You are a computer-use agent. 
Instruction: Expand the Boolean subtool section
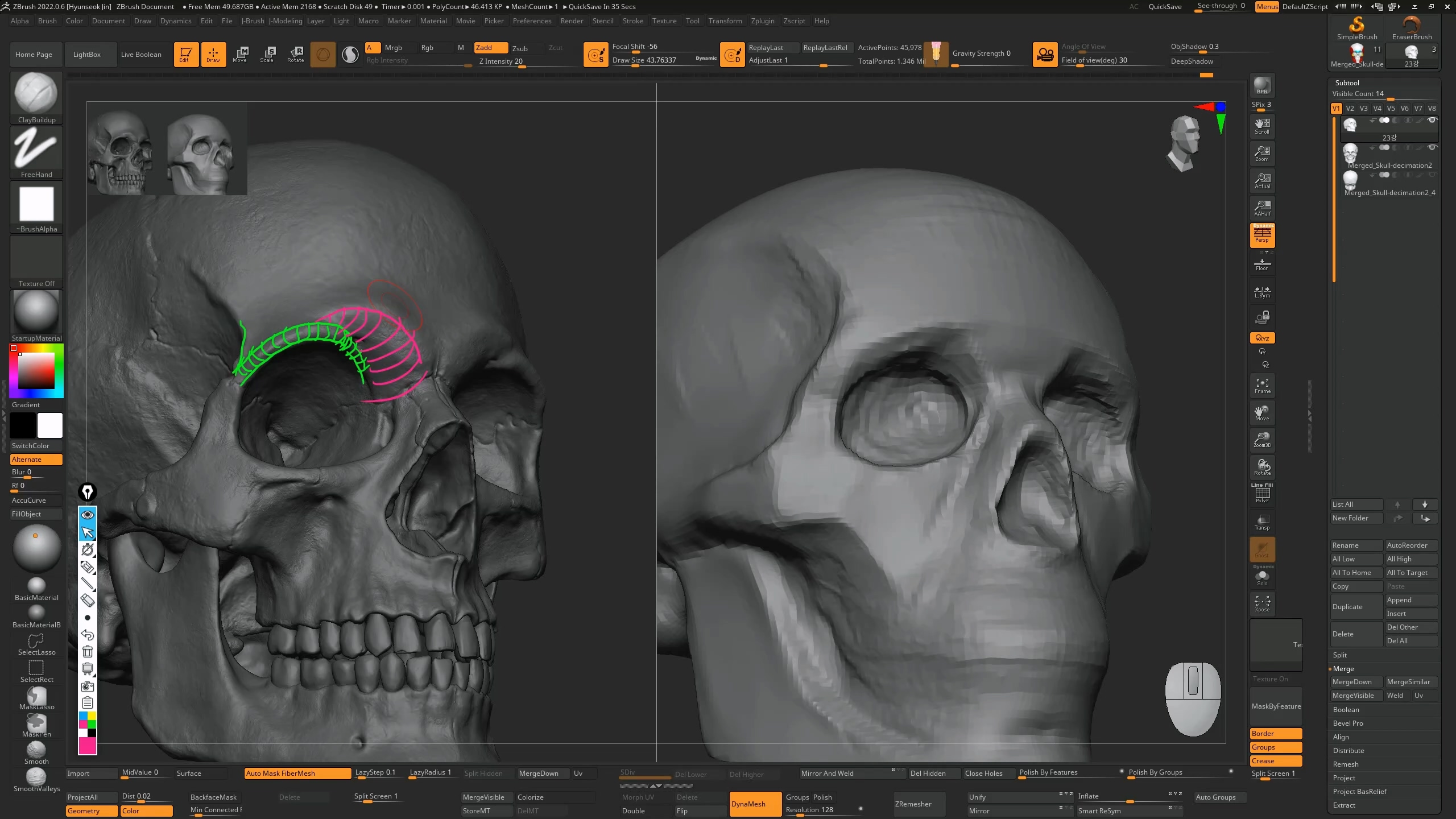[1346, 709]
